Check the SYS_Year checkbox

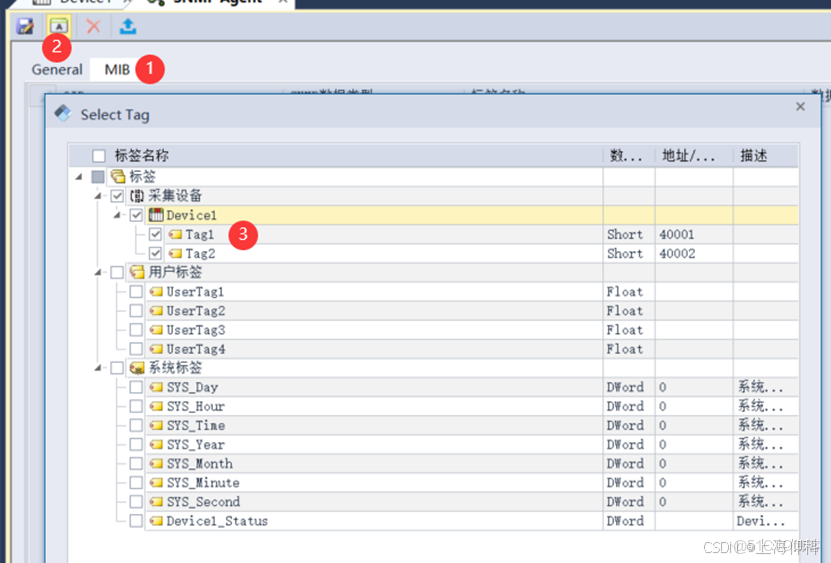[x=136, y=444]
